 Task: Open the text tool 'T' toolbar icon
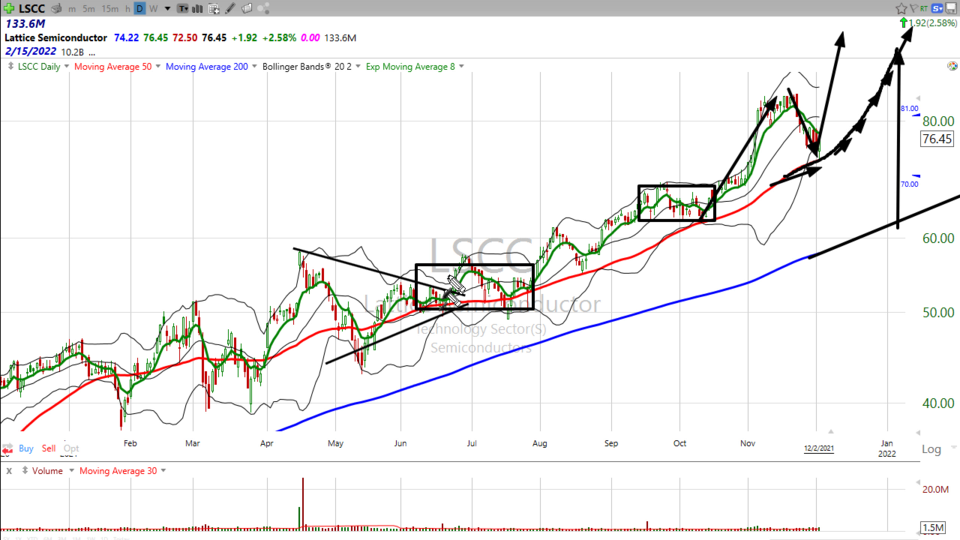coord(182,9)
